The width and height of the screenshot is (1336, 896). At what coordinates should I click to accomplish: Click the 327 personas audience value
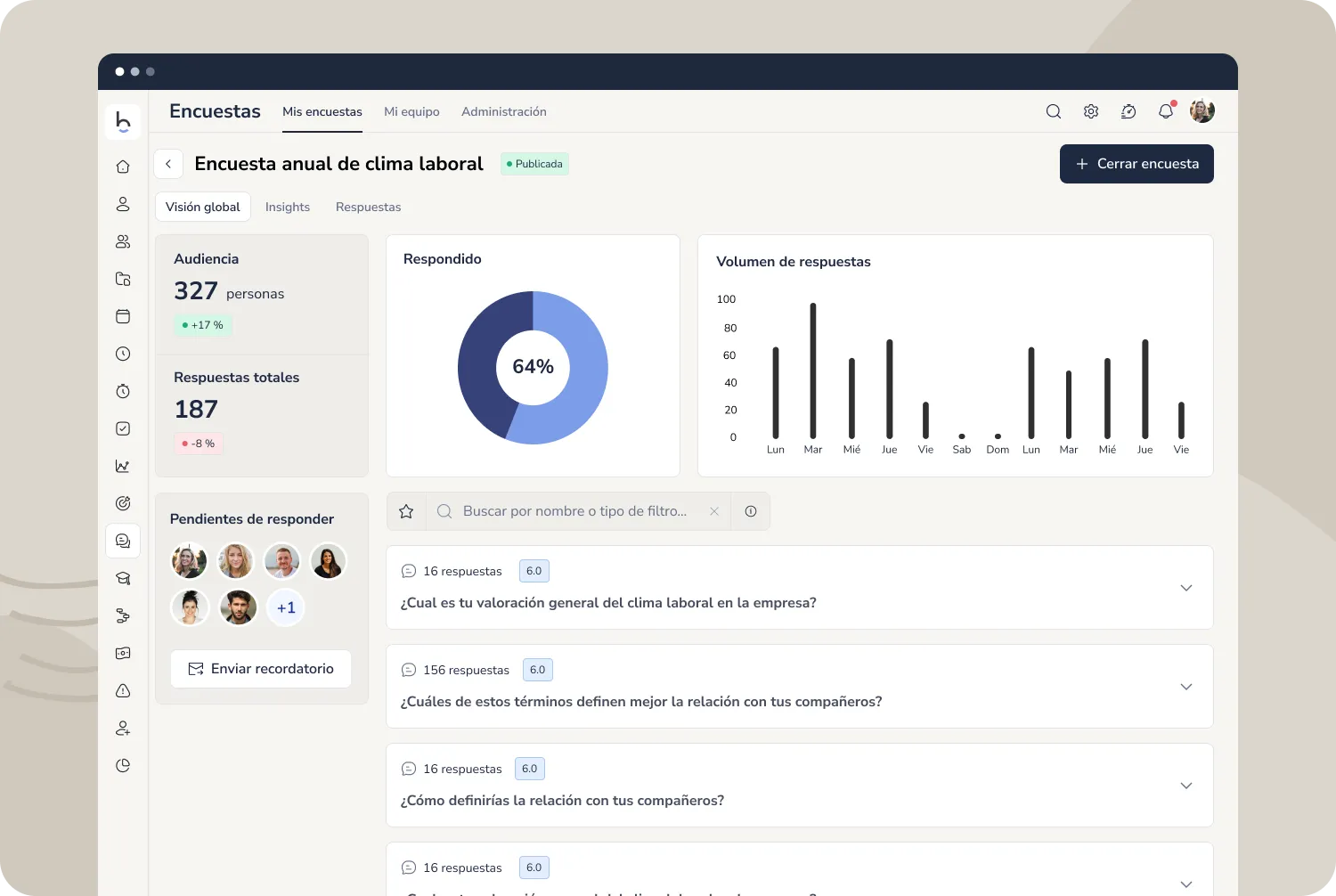229,291
